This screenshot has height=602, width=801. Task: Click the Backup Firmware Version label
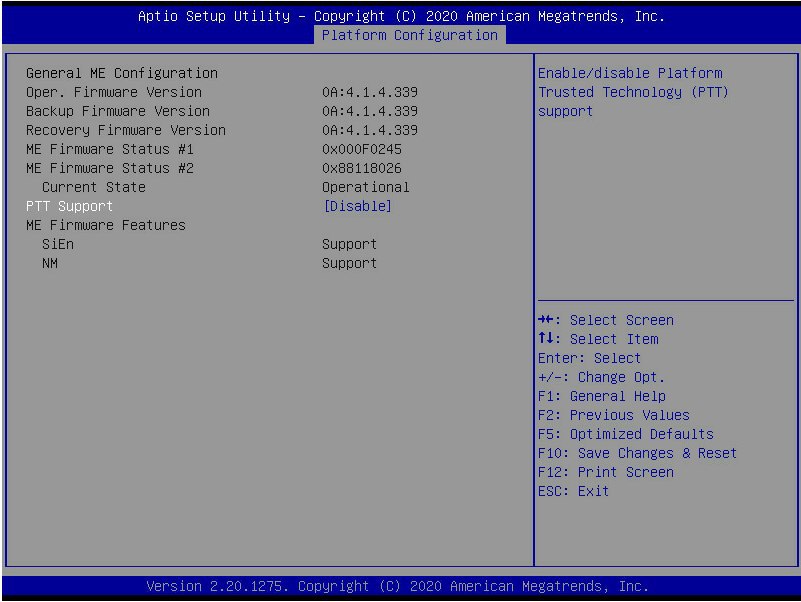118,111
